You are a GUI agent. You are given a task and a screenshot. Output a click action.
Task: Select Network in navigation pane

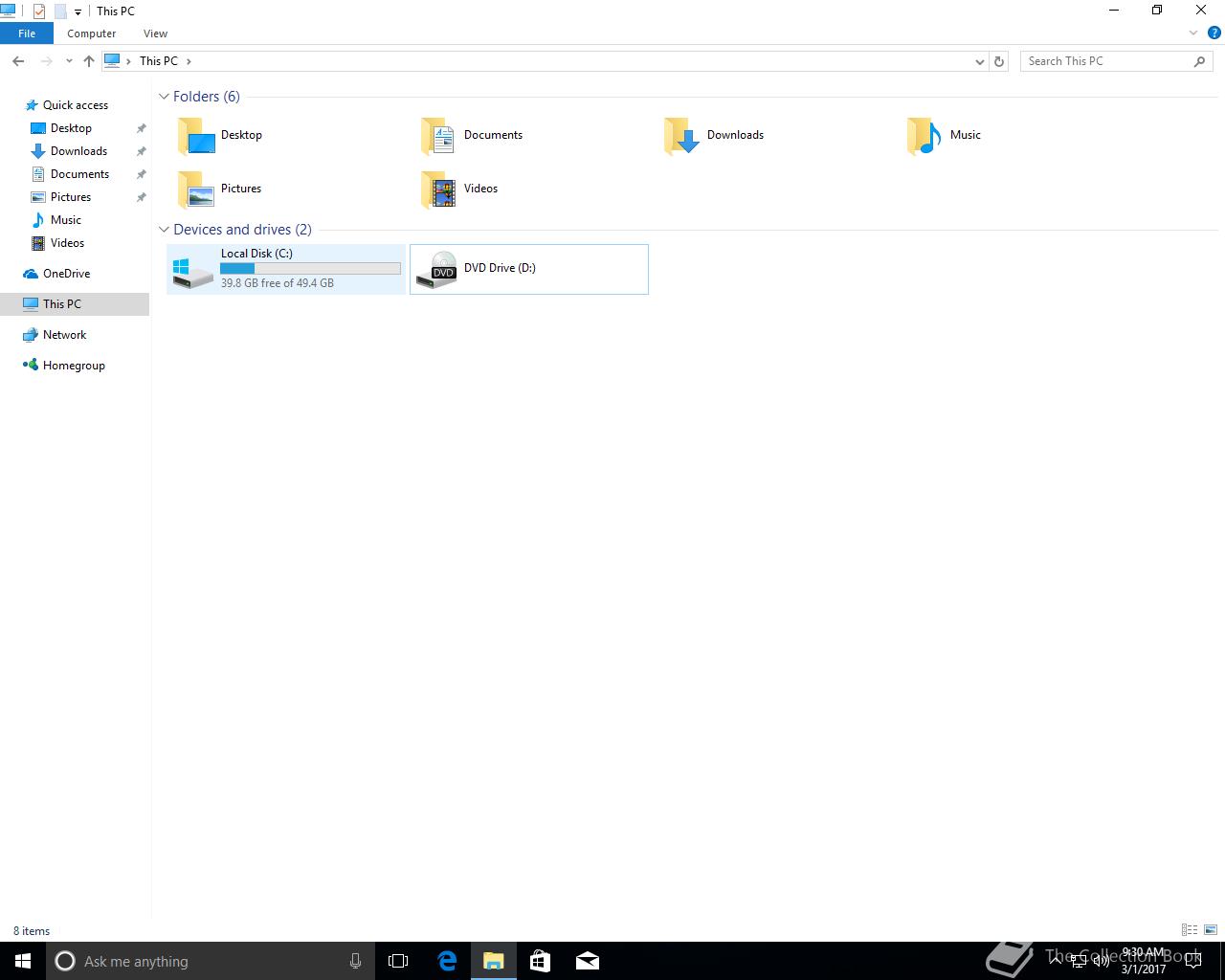tap(64, 335)
